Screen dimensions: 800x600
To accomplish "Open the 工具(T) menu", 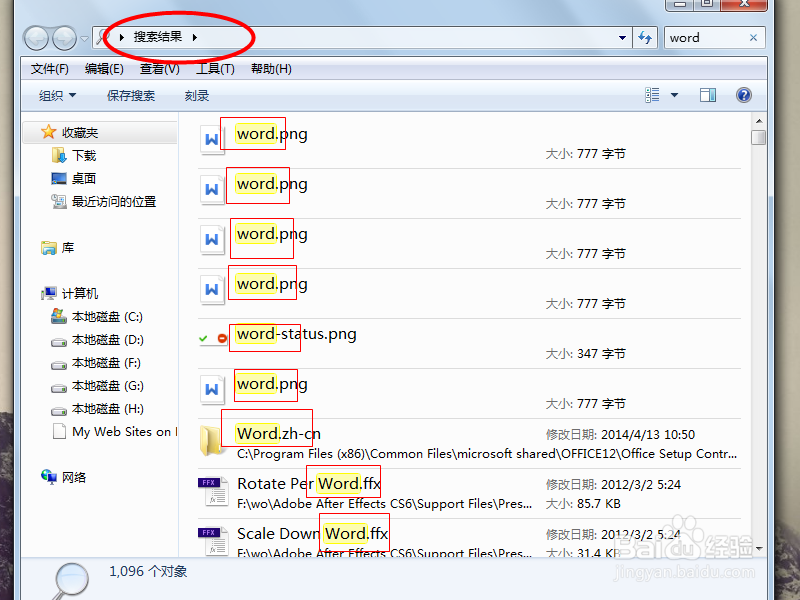I will (215, 69).
